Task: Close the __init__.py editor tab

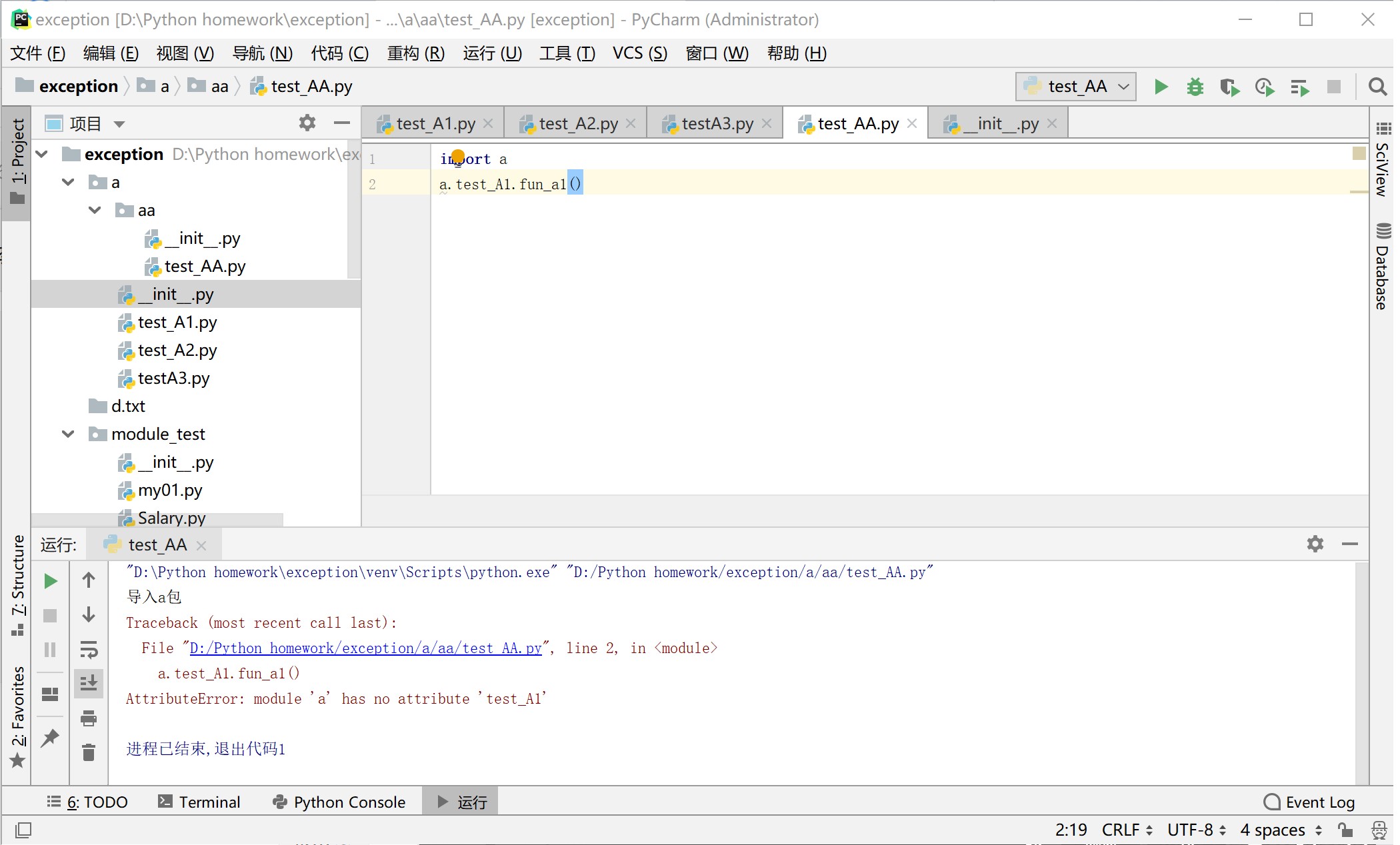Action: tap(1052, 123)
